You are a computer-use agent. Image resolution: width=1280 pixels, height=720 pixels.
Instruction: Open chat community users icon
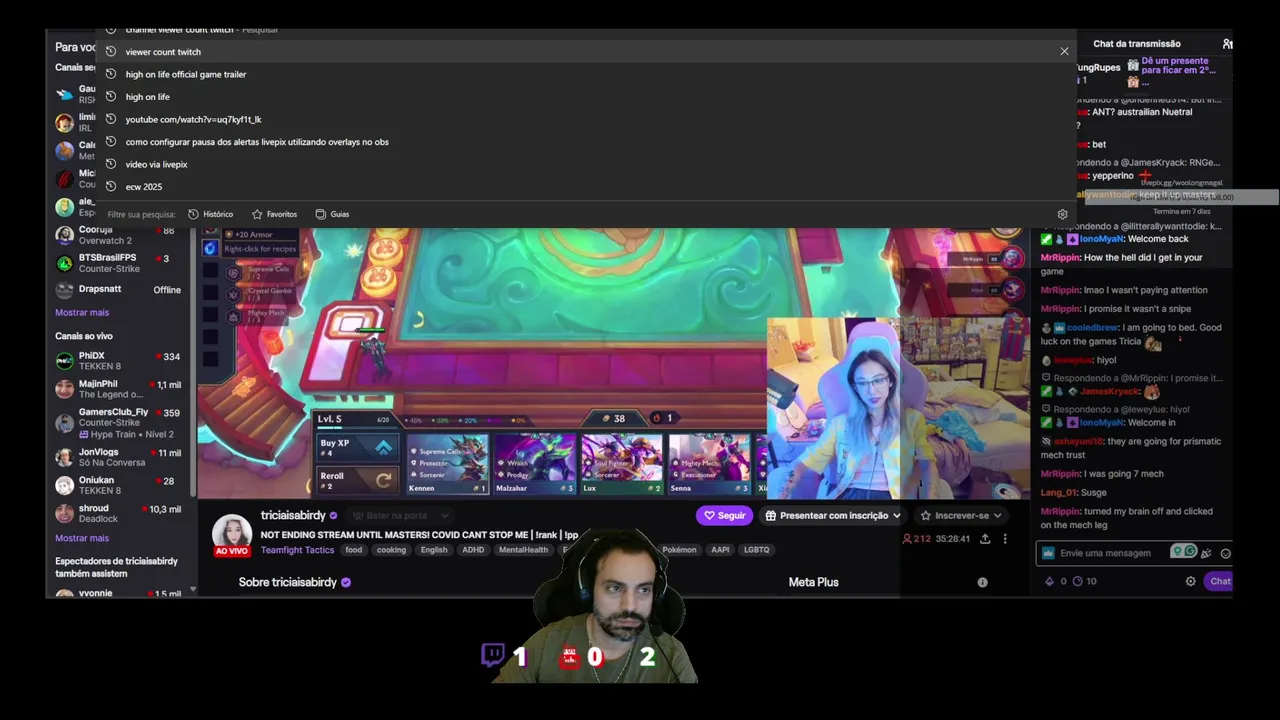tap(1227, 44)
